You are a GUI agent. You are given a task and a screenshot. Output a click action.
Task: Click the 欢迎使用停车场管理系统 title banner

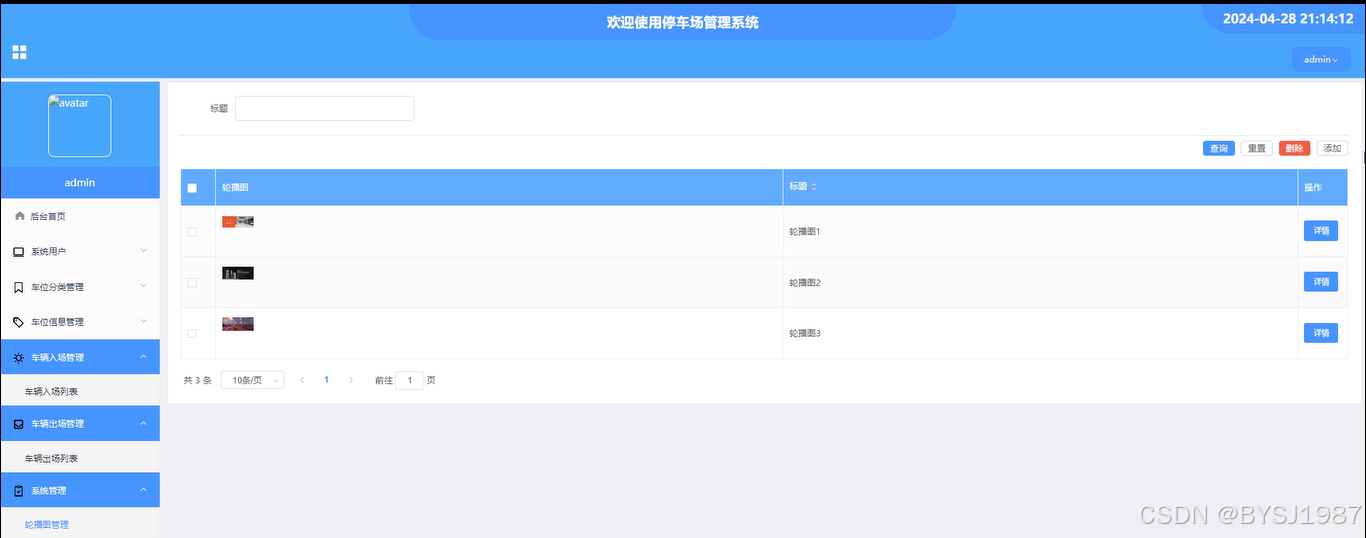pyautogui.click(x=683, y=22)
